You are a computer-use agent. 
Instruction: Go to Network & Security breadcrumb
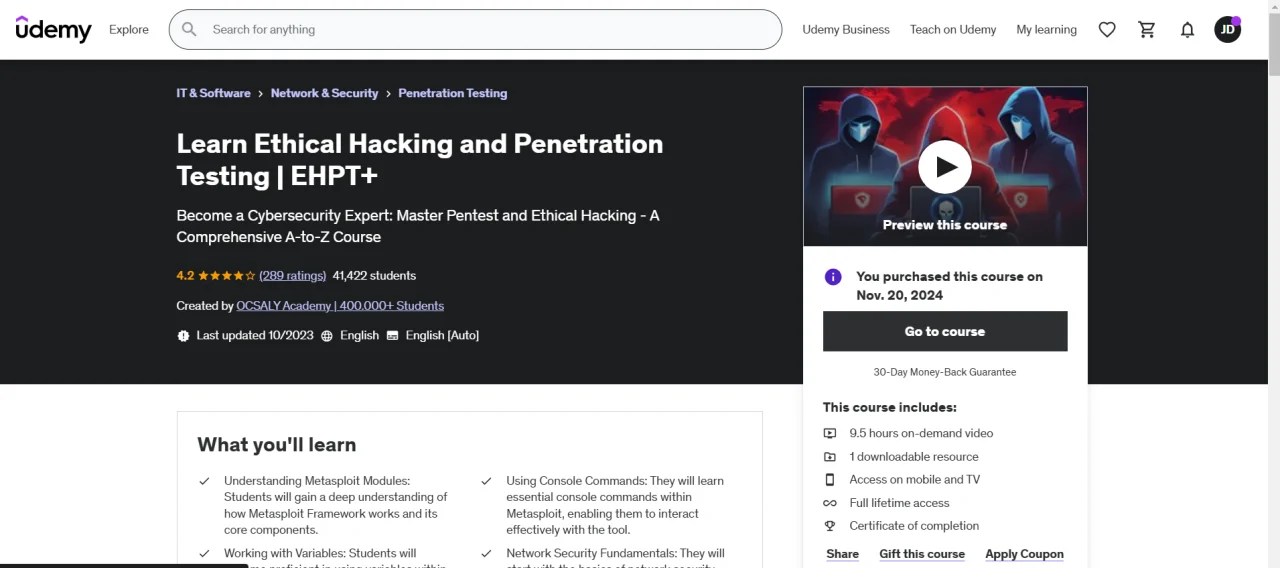tap(324, 93)
